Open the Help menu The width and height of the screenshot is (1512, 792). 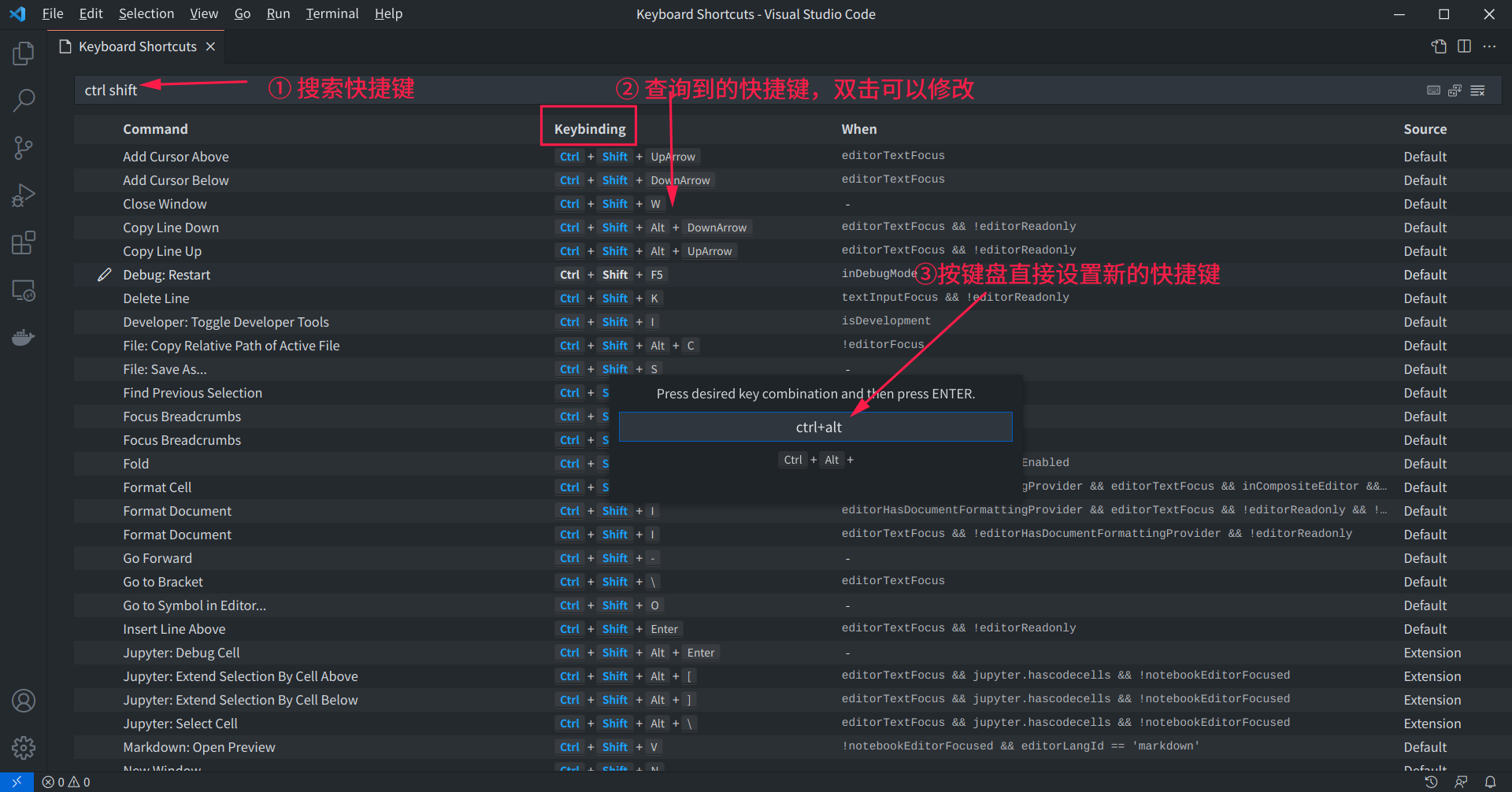click(x=388, y=14)
